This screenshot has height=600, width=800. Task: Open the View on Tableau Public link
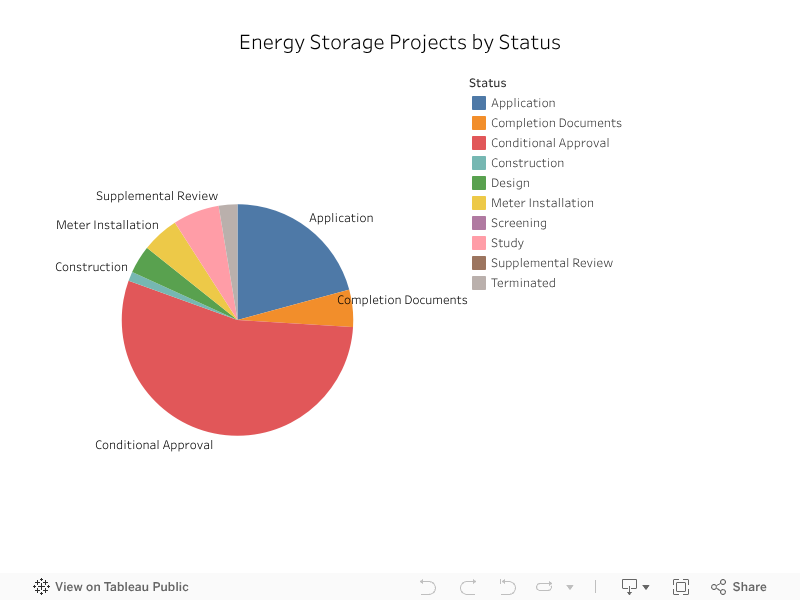point(120,587)
